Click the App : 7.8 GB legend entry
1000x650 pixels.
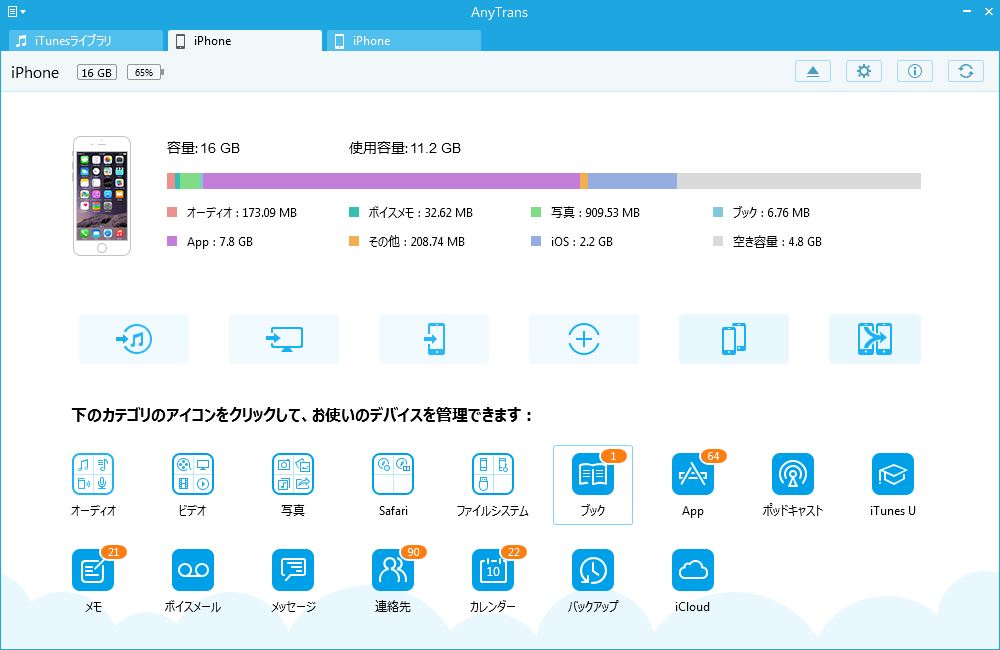210,242
